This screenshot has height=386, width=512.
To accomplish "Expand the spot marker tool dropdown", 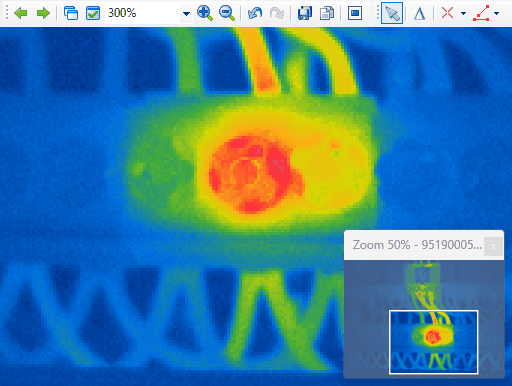I will click(463, 14).
